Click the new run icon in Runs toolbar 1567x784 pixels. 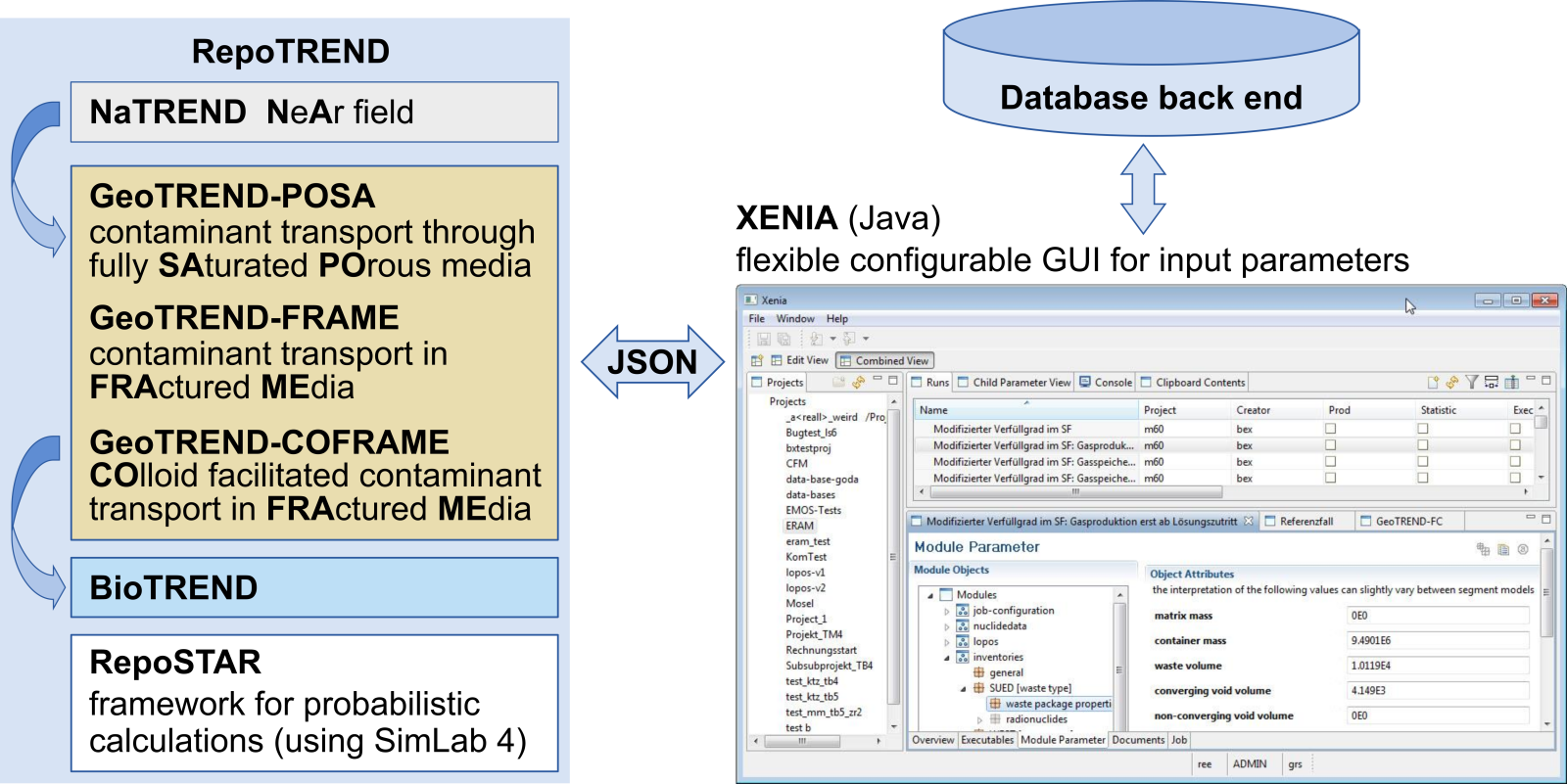[1434, 382]
